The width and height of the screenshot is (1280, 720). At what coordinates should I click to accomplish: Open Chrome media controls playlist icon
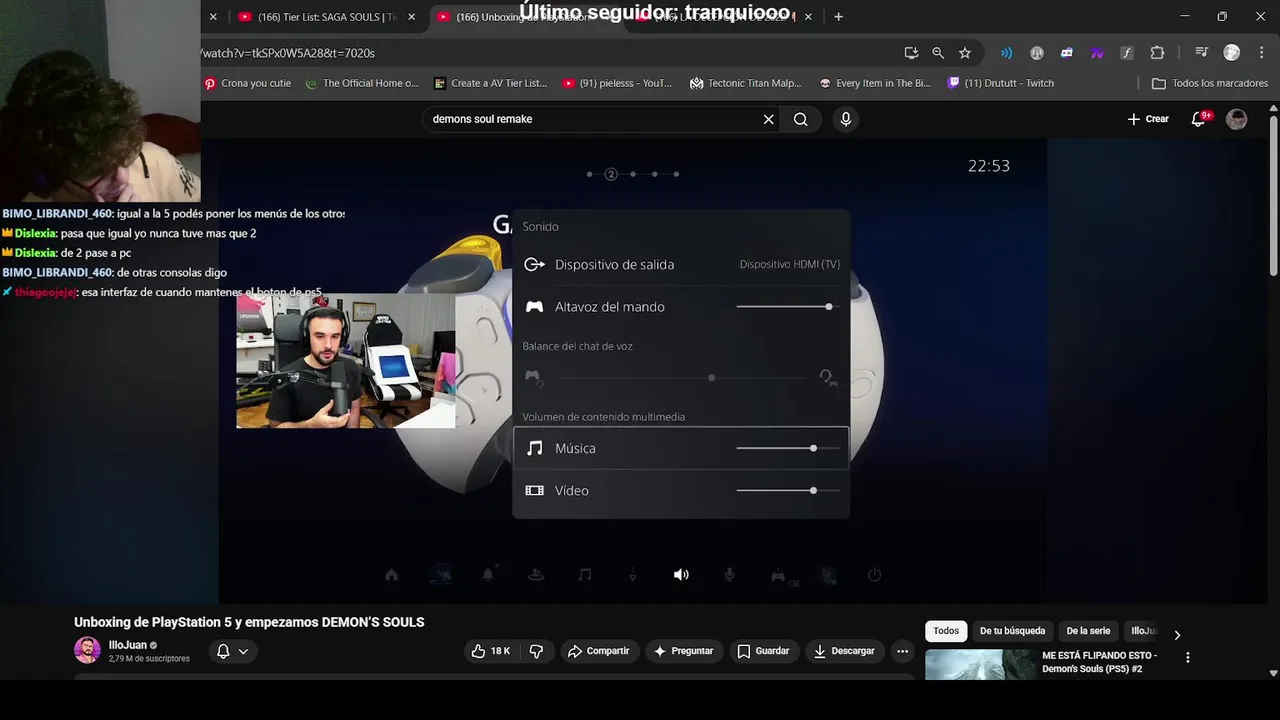(1202, 53)
